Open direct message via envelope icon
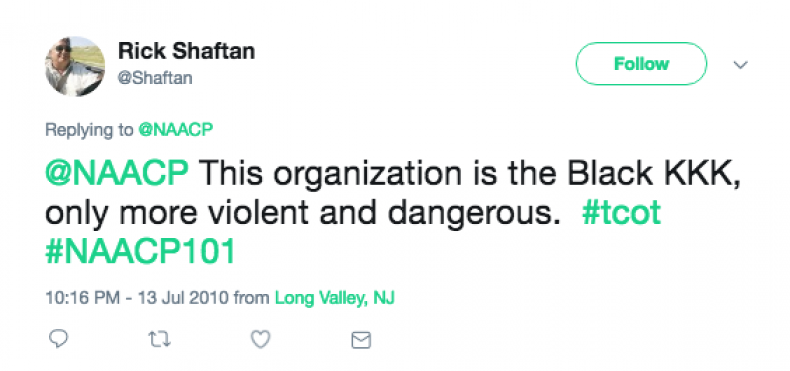Image resolution: width=790 pixels, height=371 pixels. 361,340
